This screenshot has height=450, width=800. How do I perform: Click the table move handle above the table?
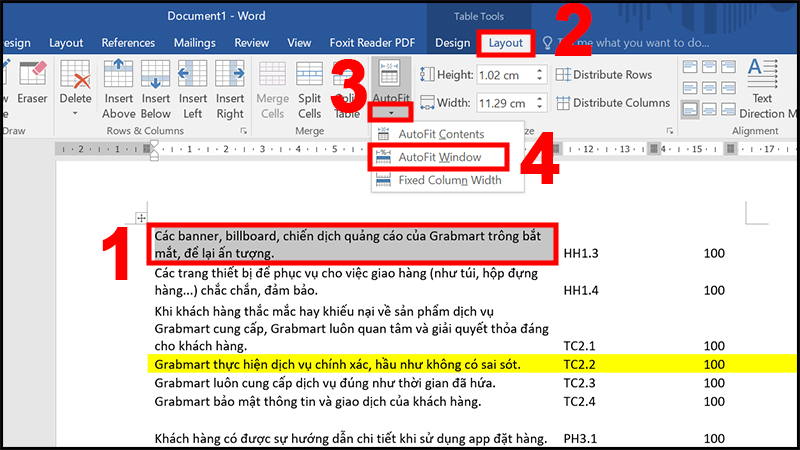(x=141, y=218)
